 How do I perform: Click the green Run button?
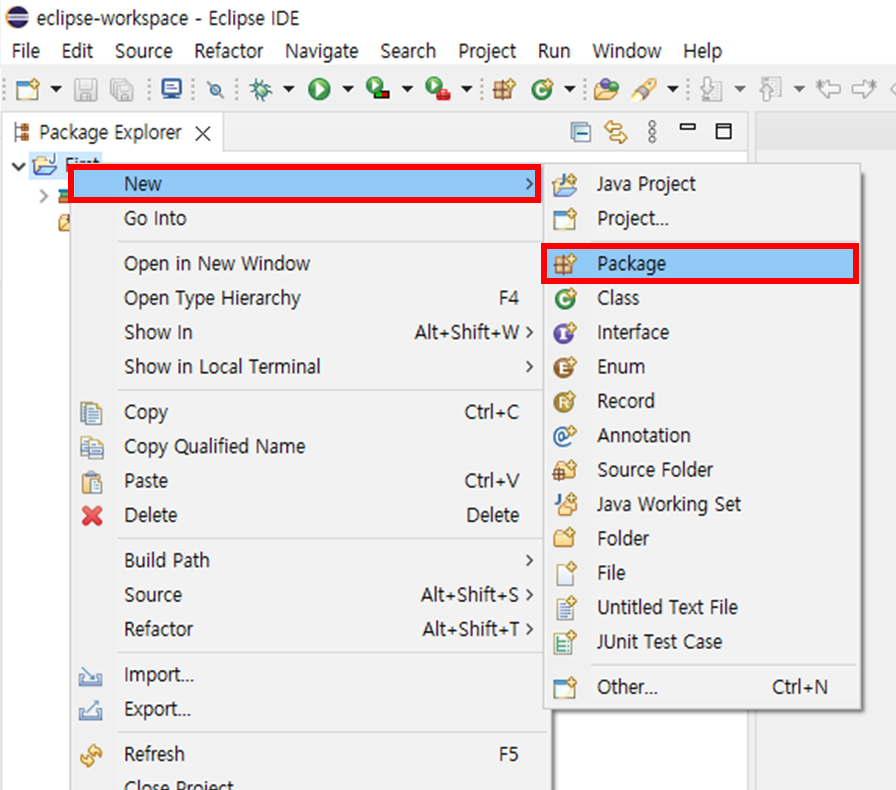pos(319,89)
